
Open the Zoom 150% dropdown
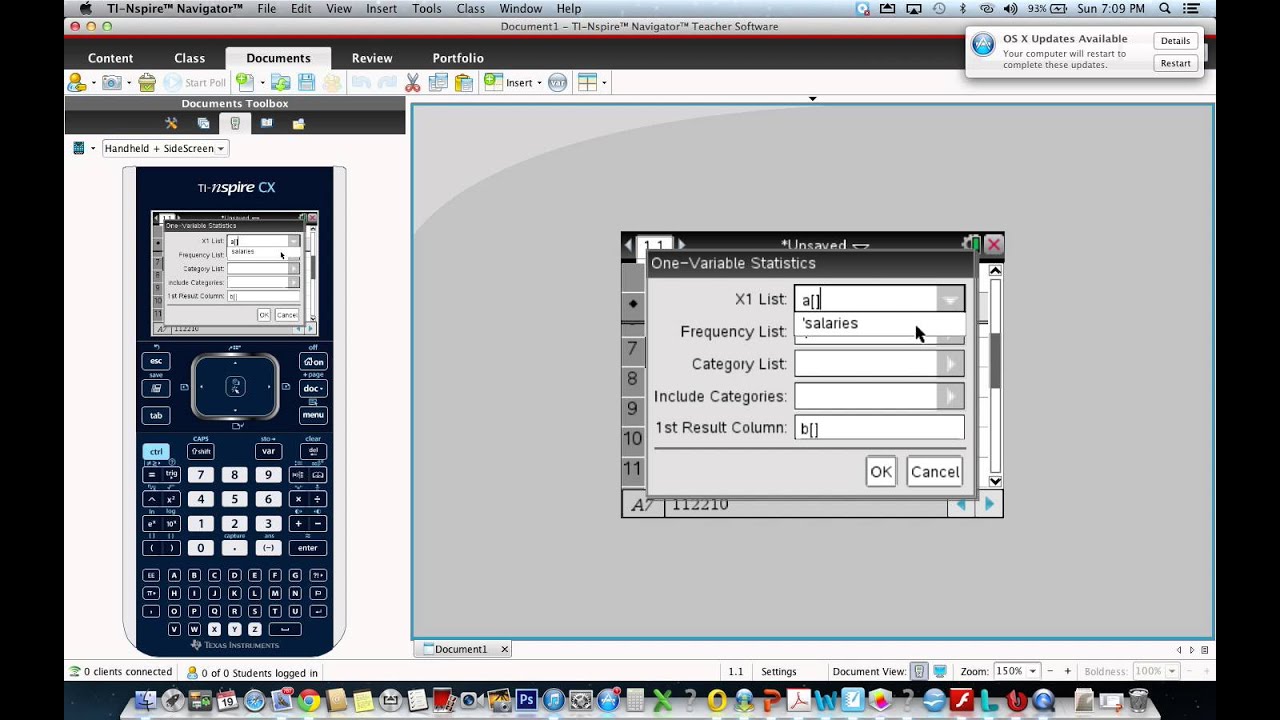pyautogui.click(x=1016, y=671)
